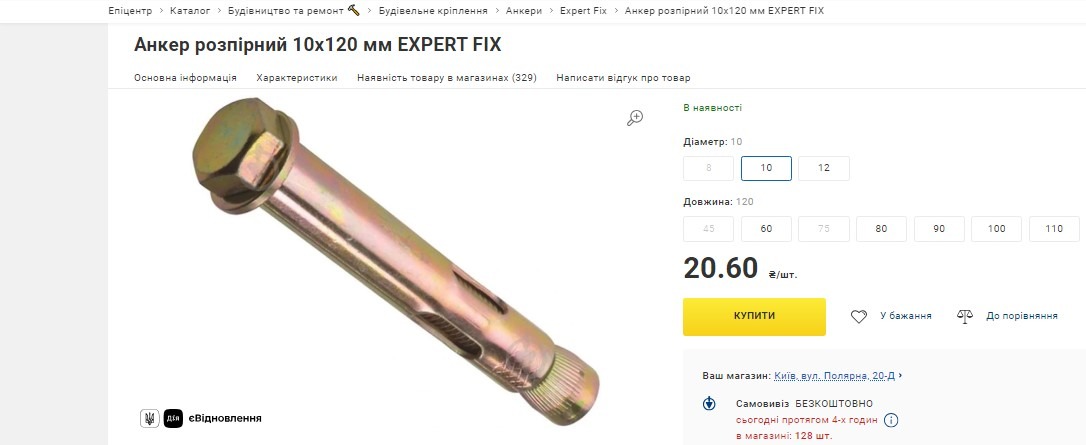Click the Дія logo icon

[x=173, y=418]
